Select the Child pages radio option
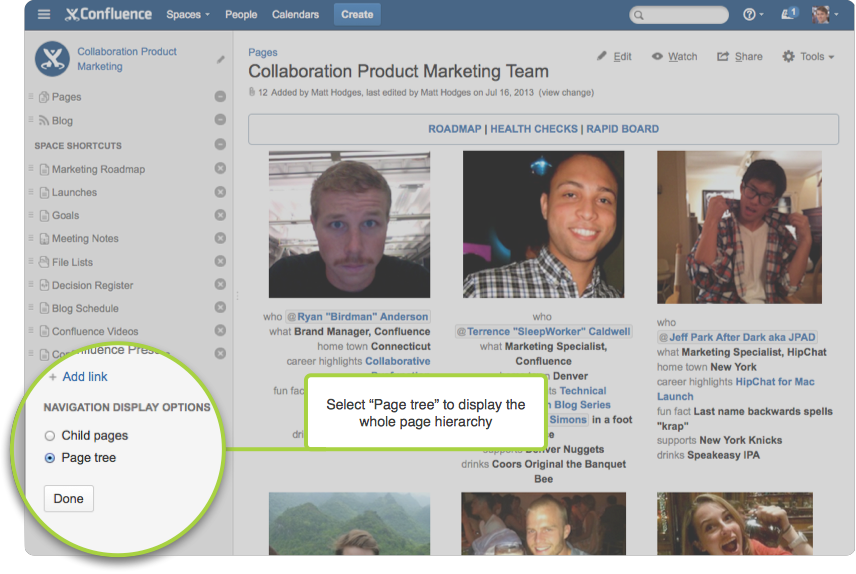 coord(50,436)
